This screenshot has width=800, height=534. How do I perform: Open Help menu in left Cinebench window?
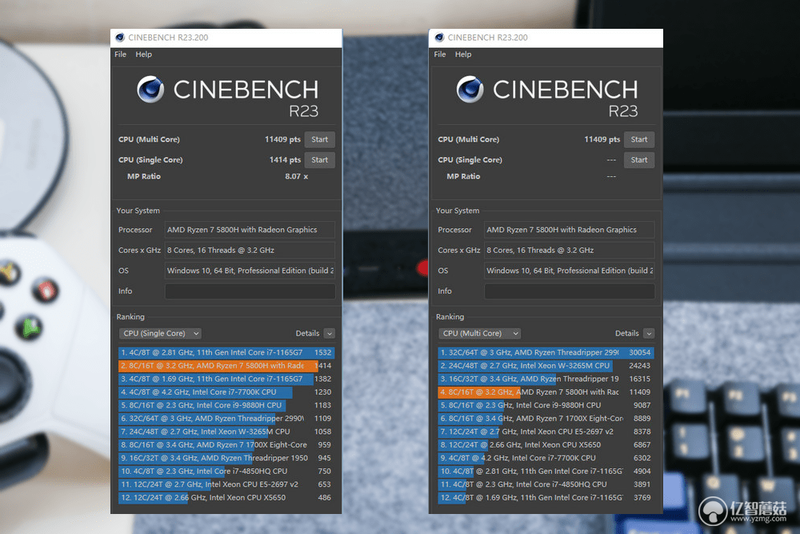click(143, 54)
